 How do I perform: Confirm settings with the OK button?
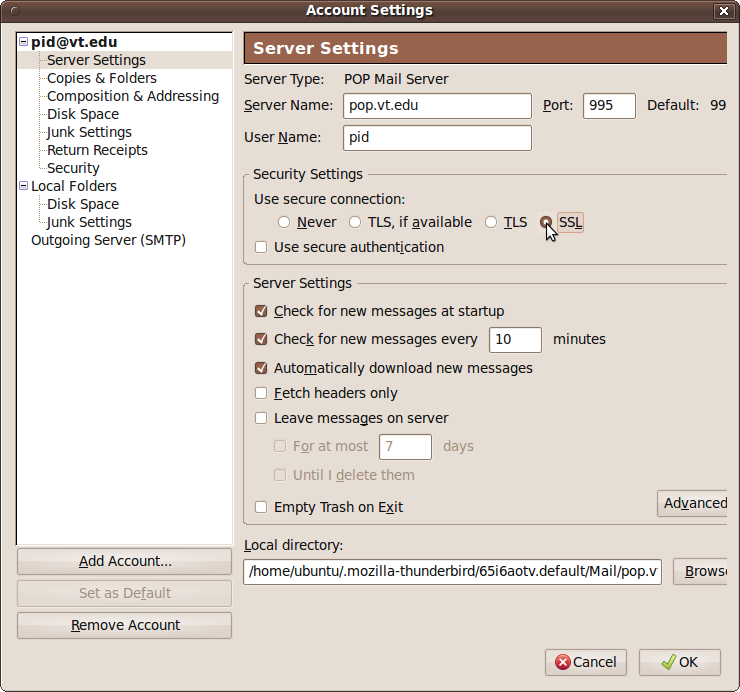click(679, 662)
